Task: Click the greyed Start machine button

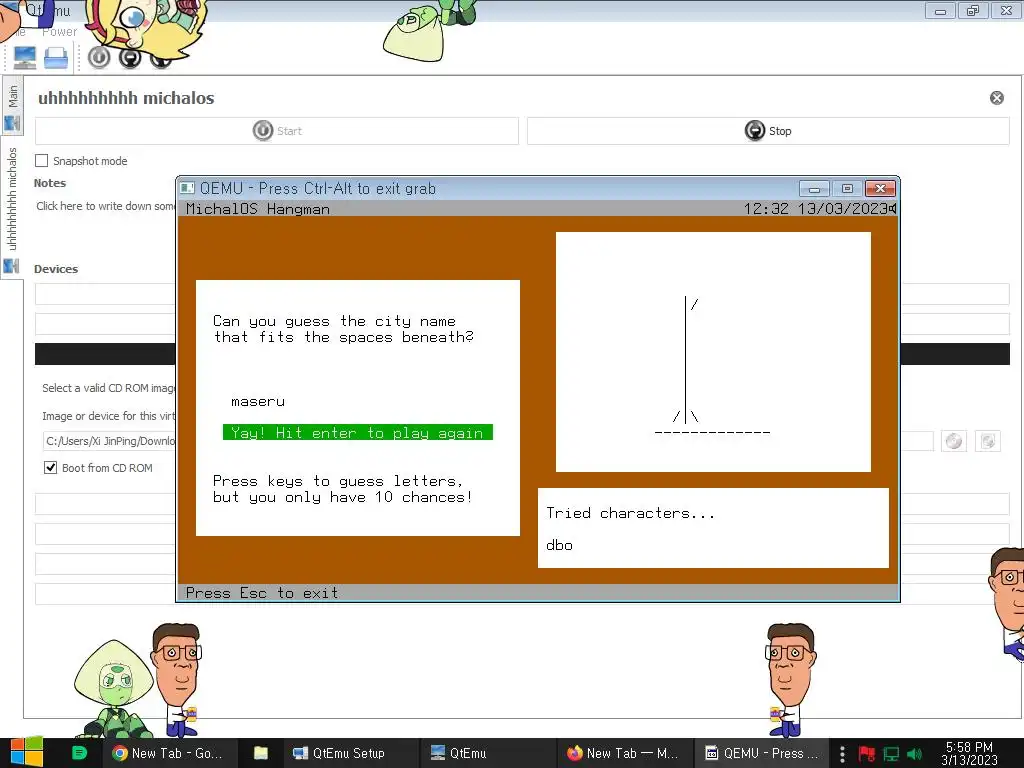Action: tap(277, 131)
